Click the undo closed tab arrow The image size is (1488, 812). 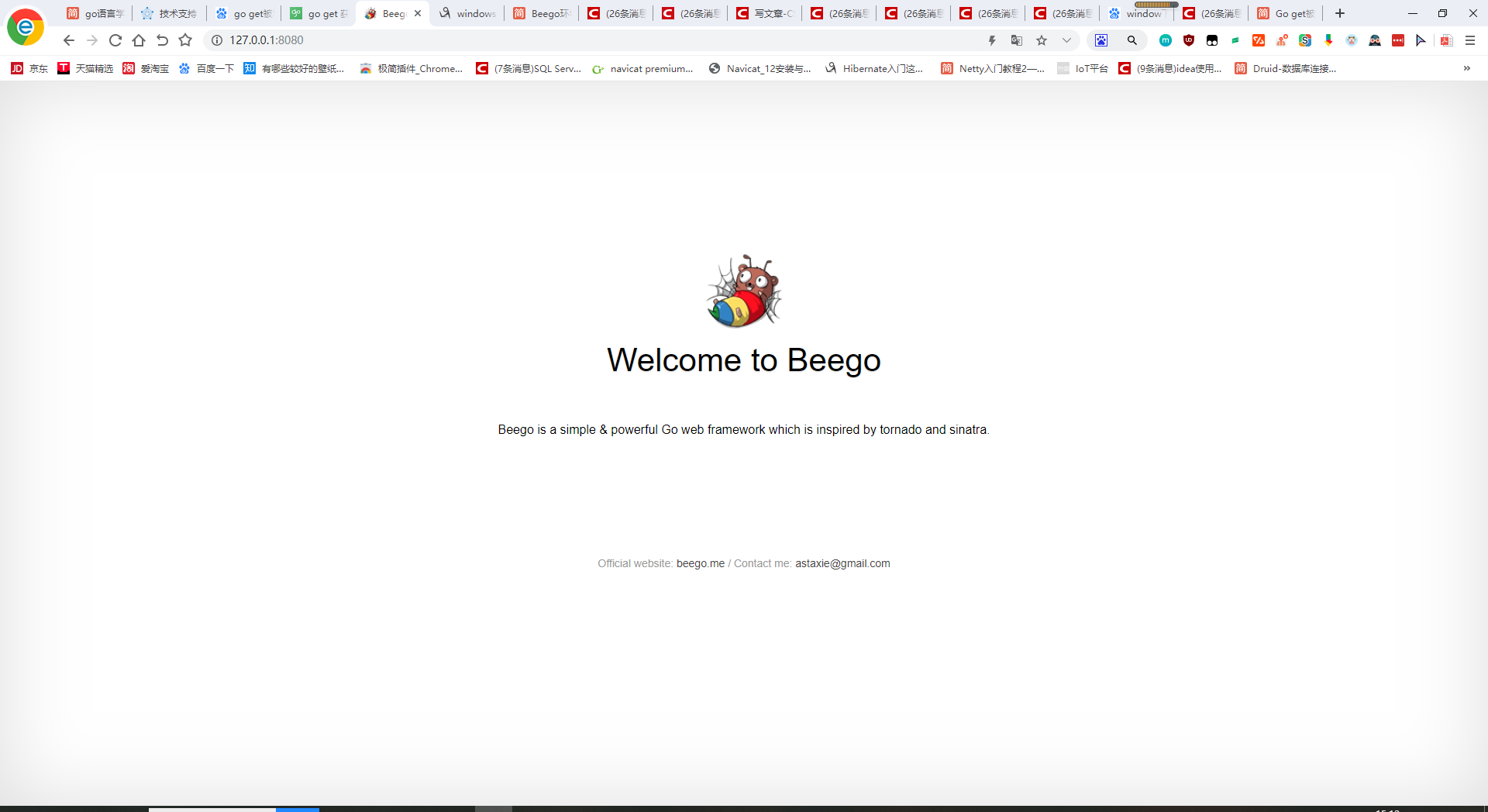[162, 40]
